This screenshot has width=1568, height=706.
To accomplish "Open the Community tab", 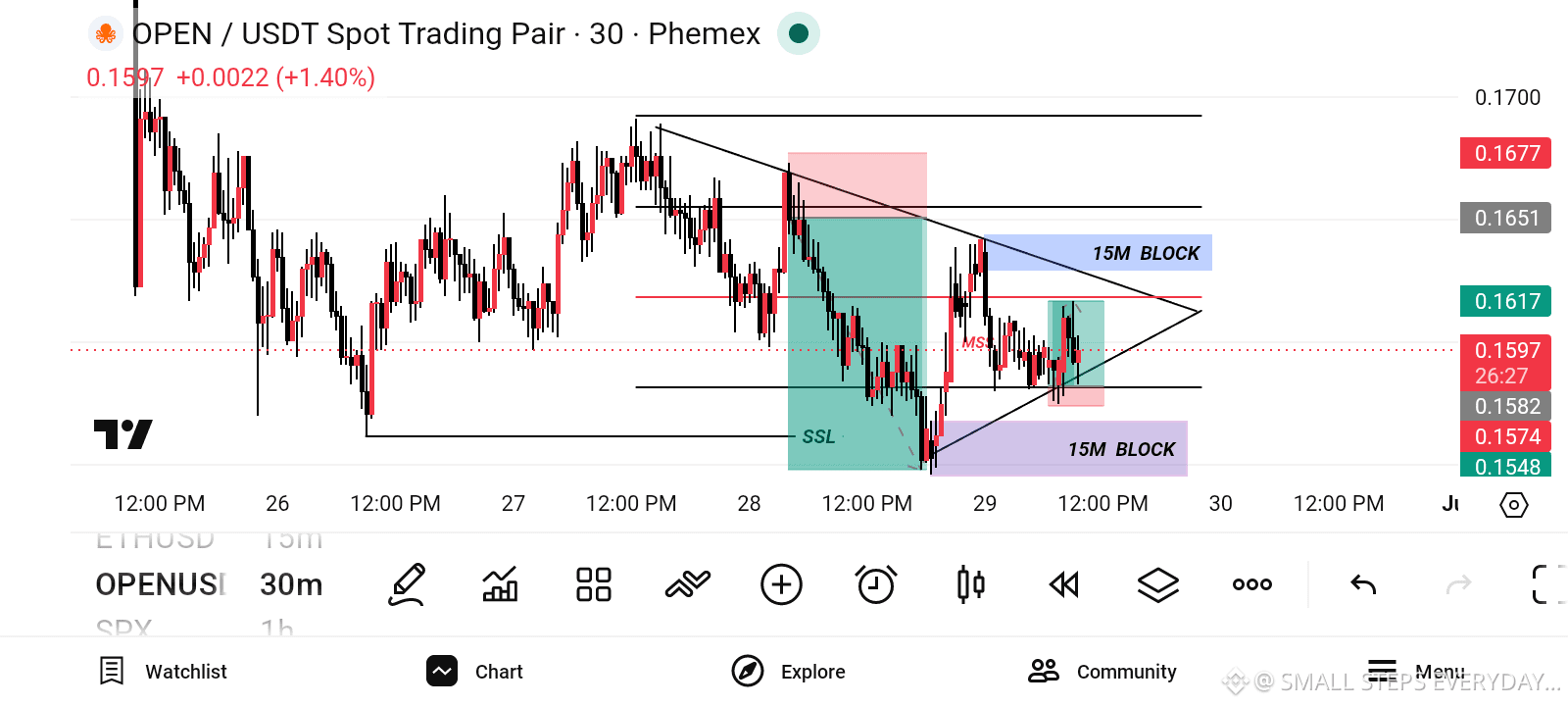I will click(1102, 672).
